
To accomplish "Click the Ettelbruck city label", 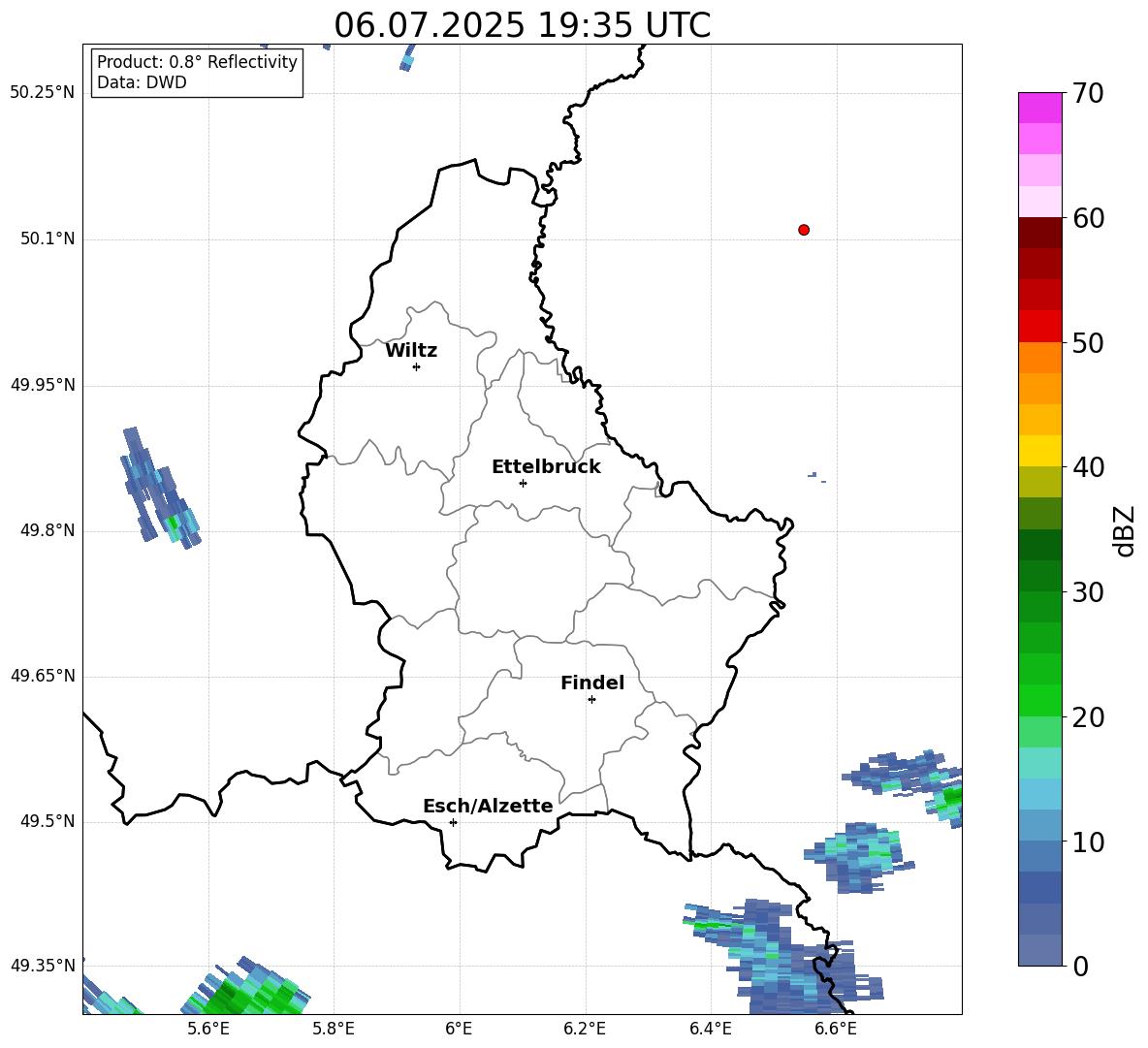I will tap(546, 467).
